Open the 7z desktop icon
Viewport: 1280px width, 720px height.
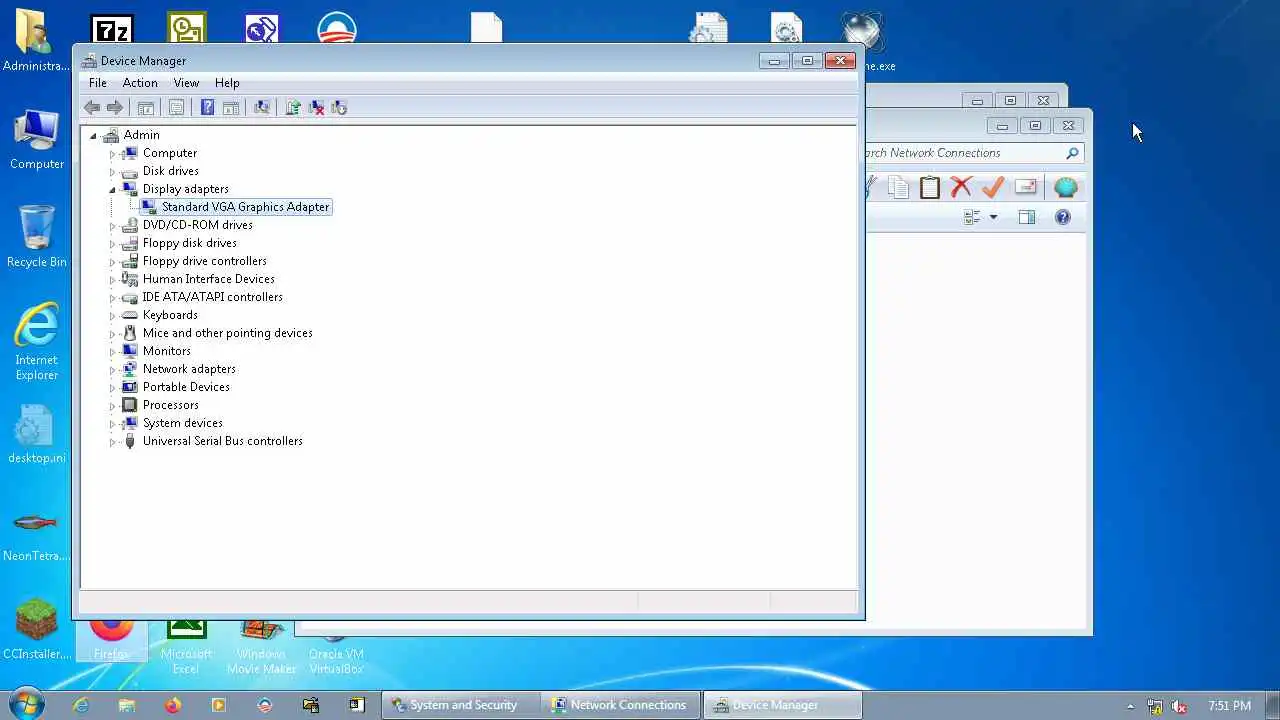pos(112,30)
